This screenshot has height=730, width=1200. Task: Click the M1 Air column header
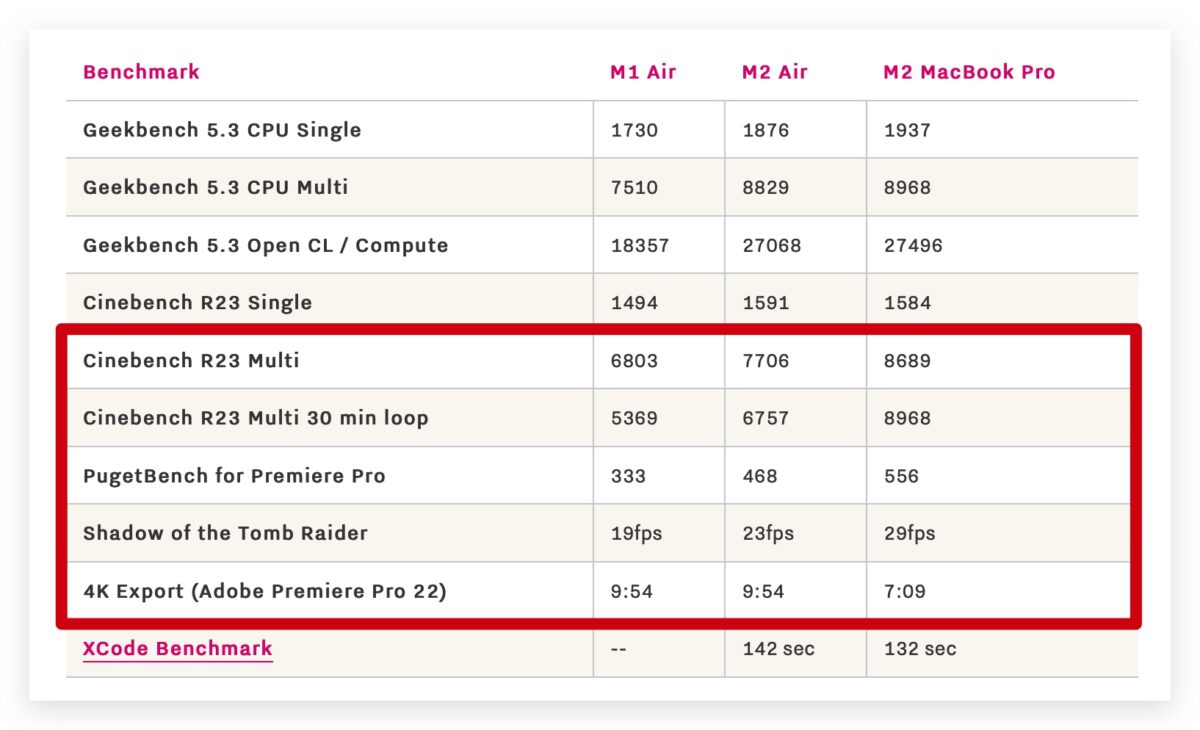pyautogui.click(x=643, y=72)
